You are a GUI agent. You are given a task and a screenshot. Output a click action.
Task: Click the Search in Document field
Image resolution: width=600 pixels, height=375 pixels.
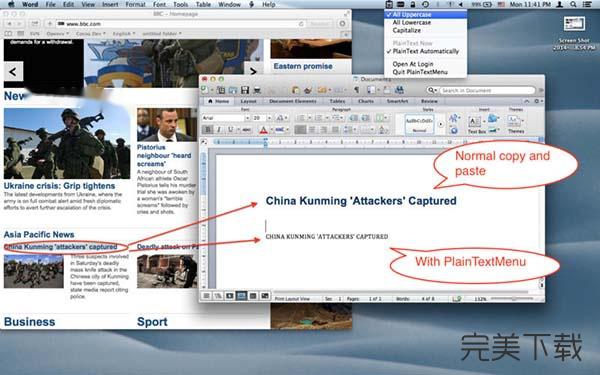coord(487,90)
